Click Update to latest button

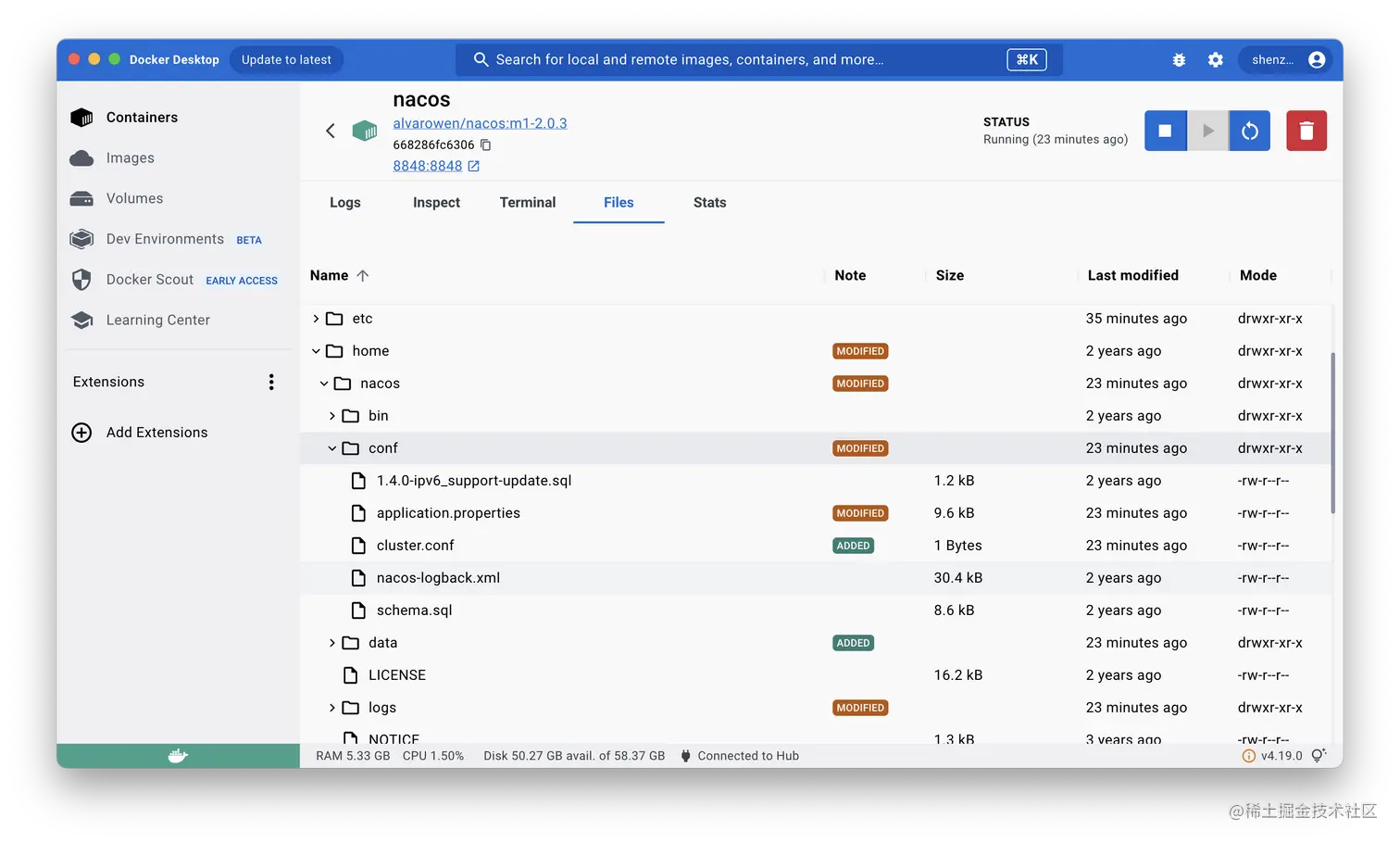coord(286,59)
